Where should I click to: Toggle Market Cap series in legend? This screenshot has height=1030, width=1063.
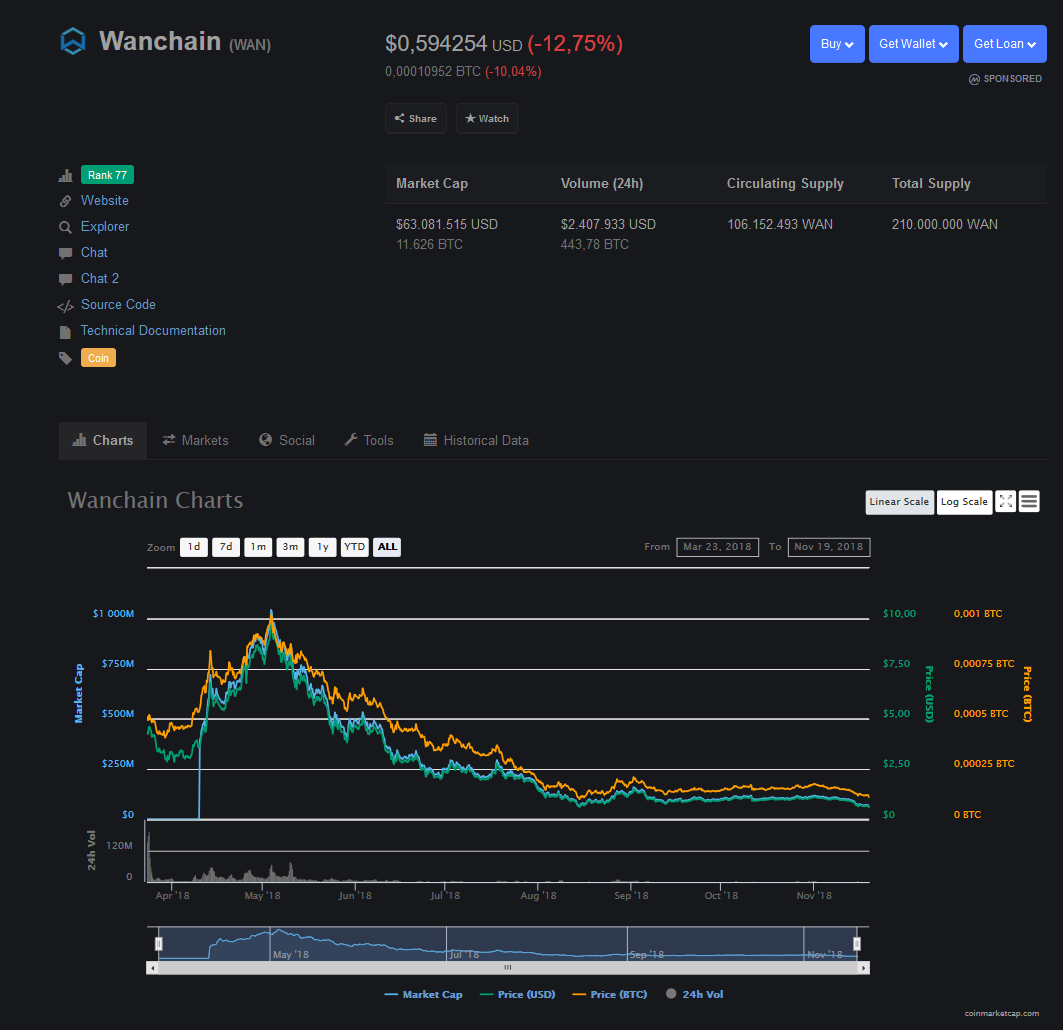(x=423, y=995)
